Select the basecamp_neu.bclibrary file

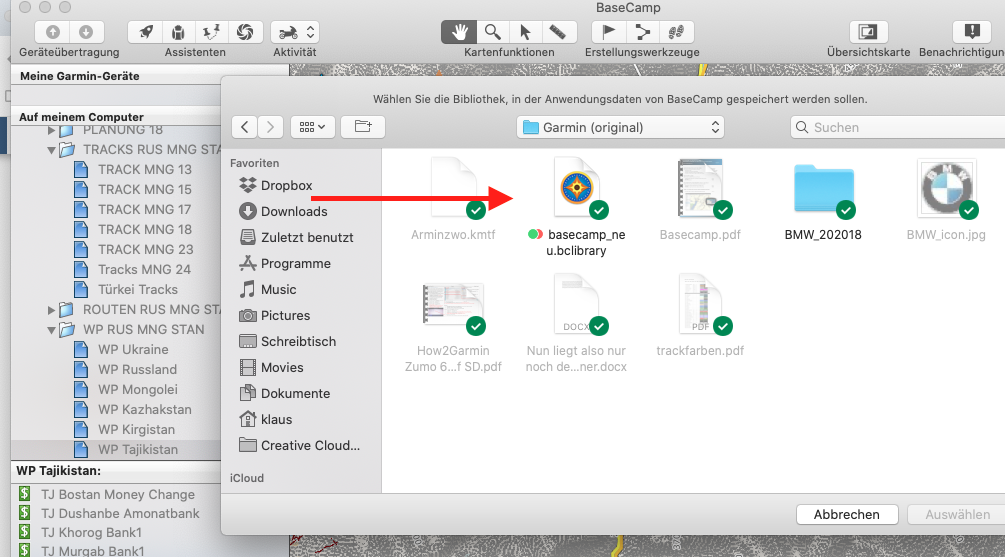coord(577,207)
